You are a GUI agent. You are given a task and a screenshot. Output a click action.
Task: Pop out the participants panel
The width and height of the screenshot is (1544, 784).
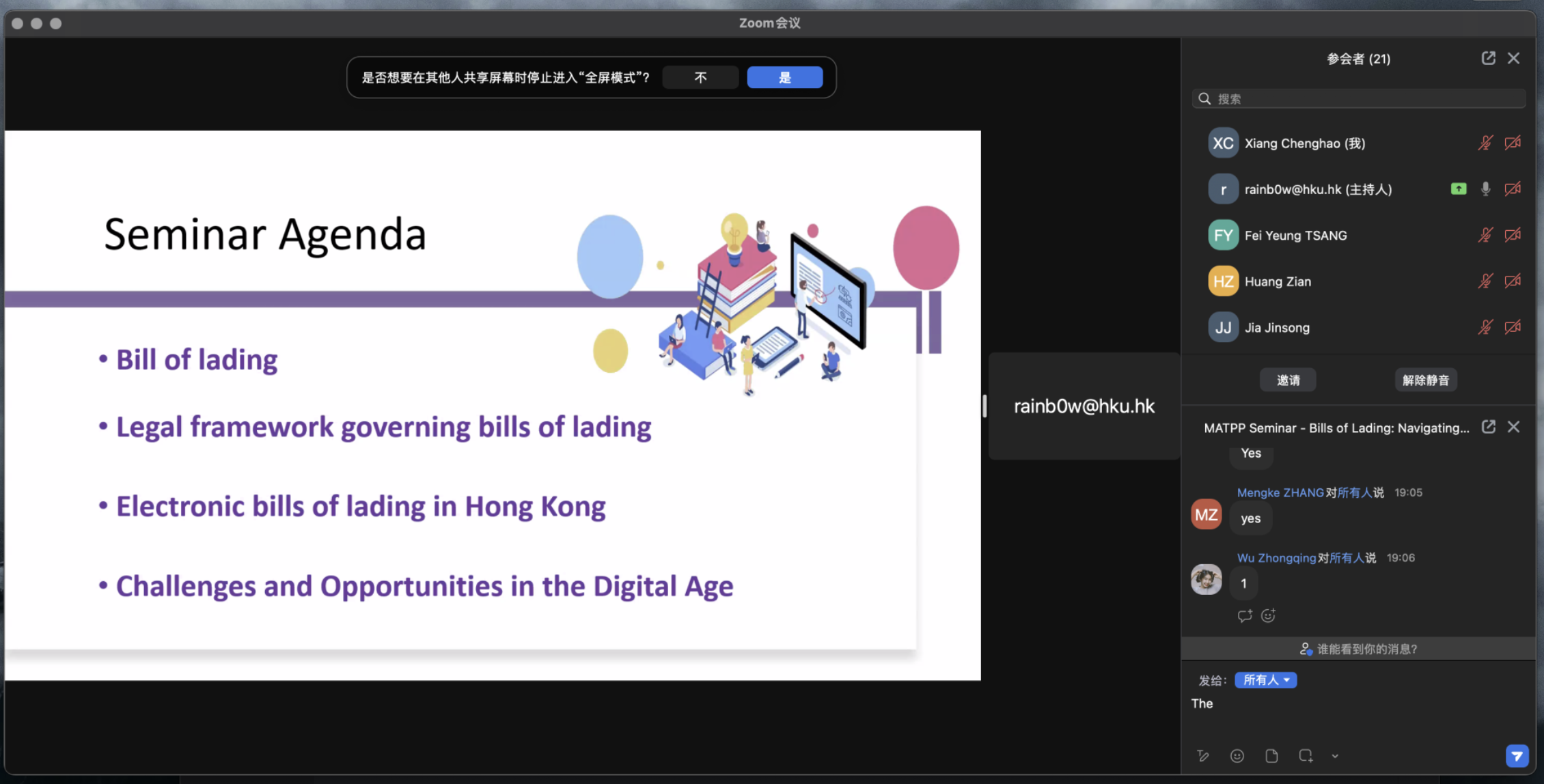click(x=1489, y=58)
